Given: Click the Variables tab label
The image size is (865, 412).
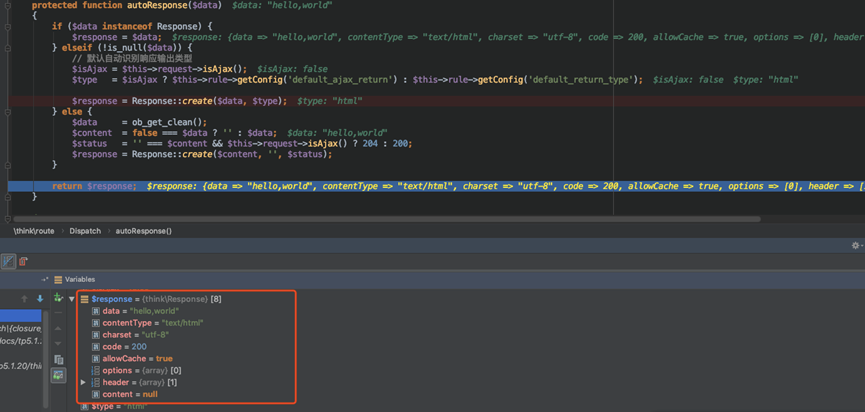Looking at the screenshot, I should click(80, 280).
